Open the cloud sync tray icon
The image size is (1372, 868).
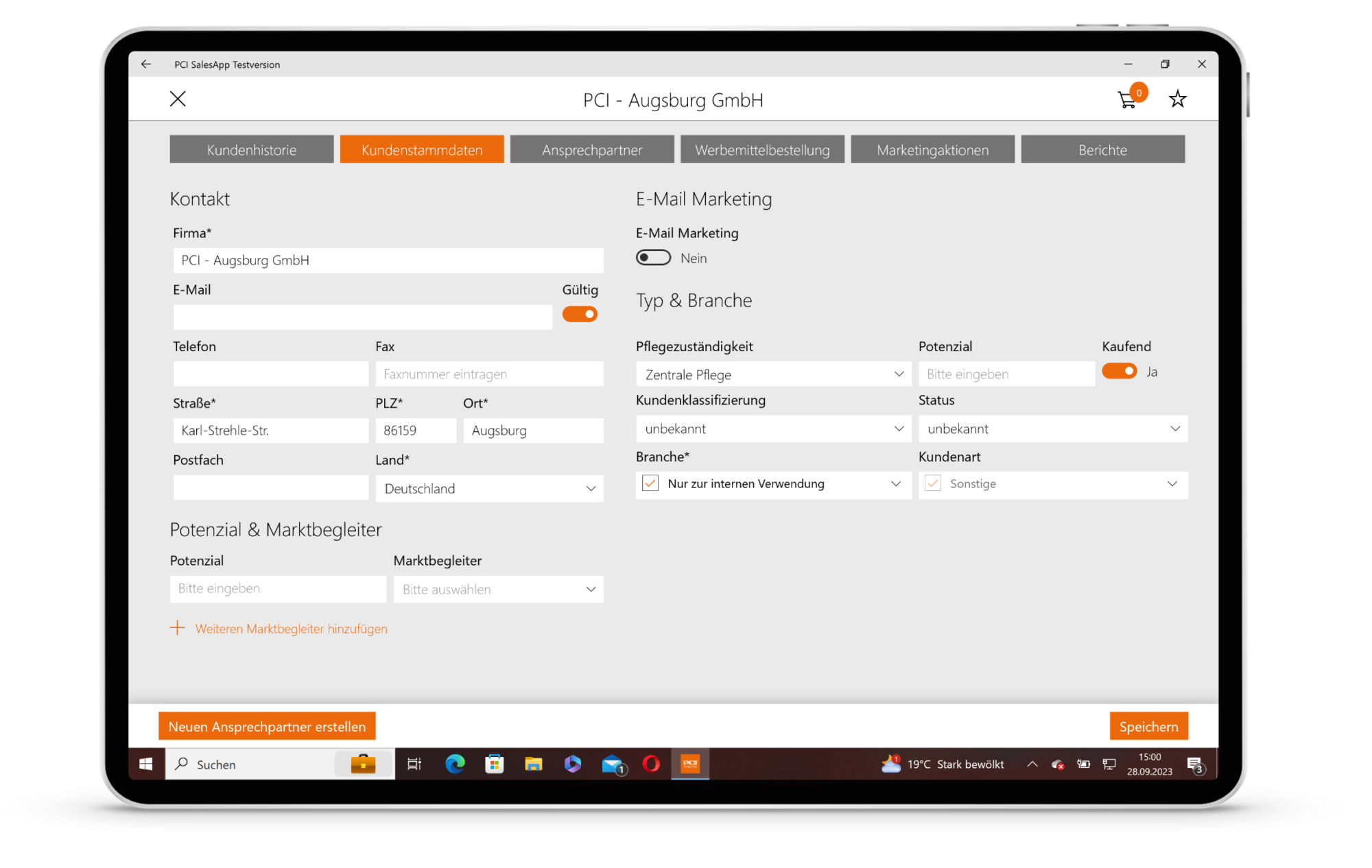point(1057,764)
